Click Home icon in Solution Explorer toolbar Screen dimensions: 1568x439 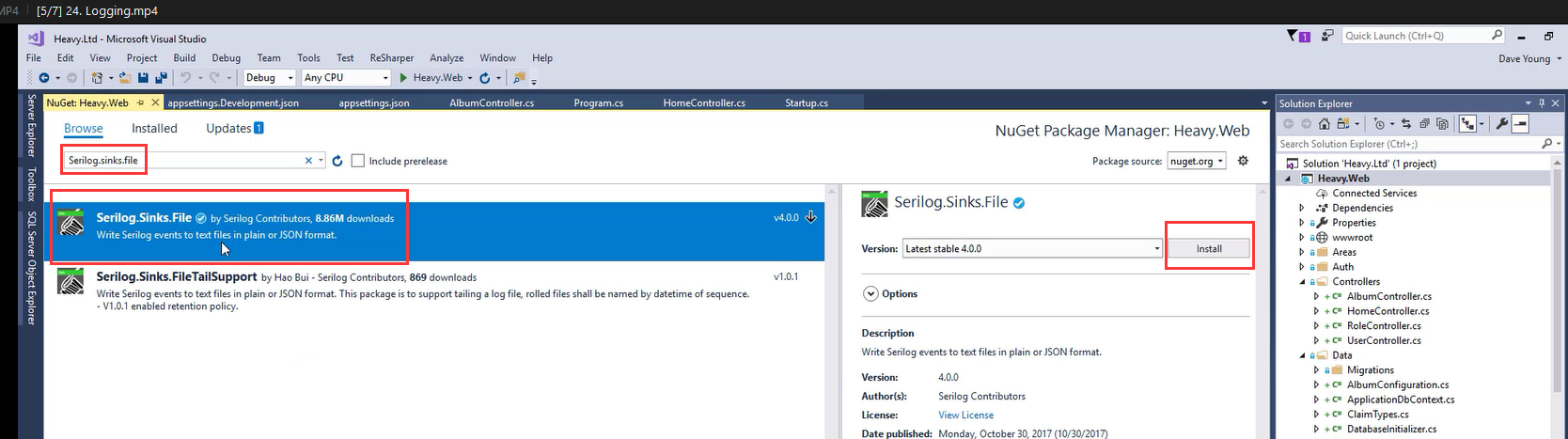pyautogui.click(x=1325, y=123)
